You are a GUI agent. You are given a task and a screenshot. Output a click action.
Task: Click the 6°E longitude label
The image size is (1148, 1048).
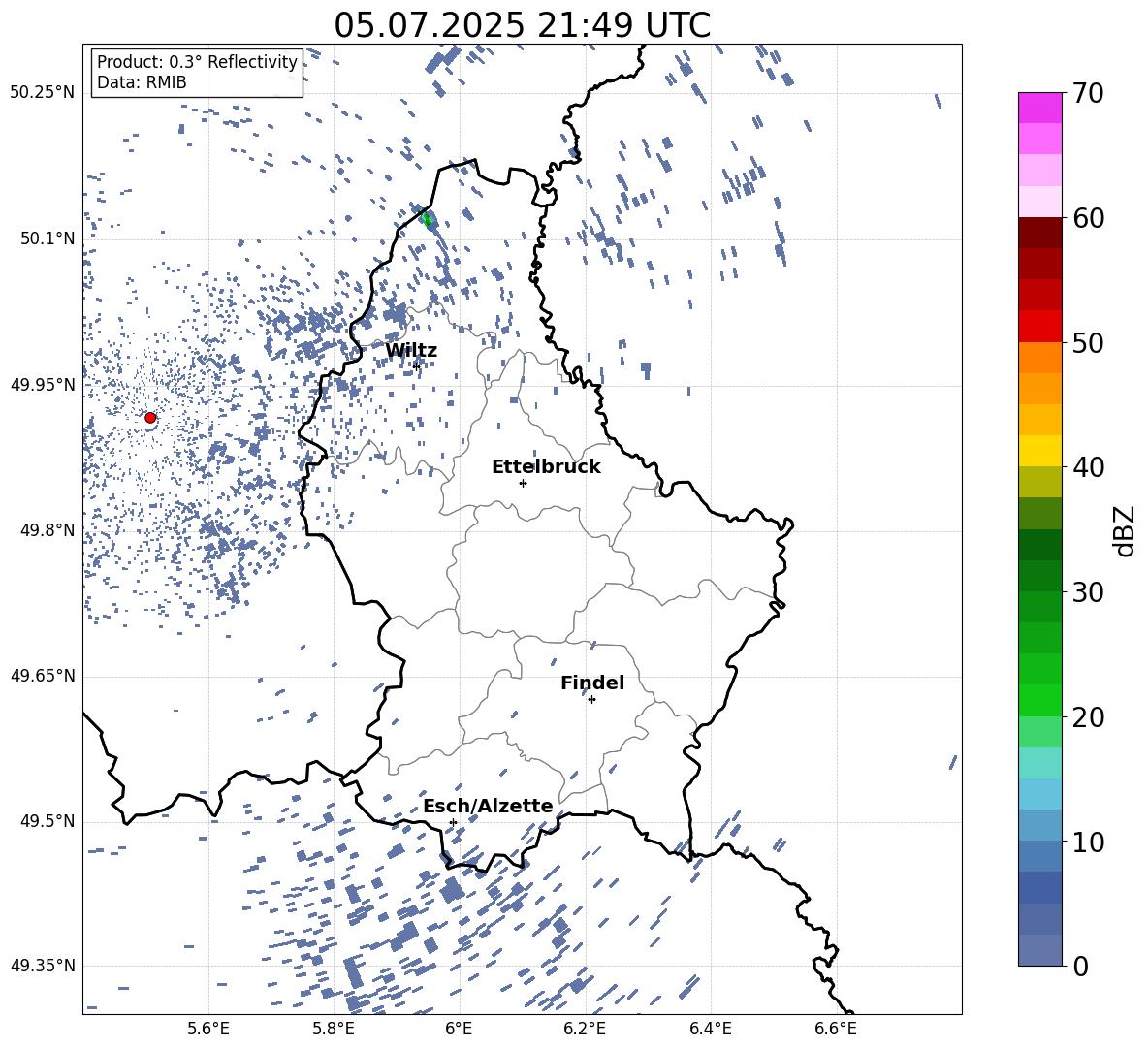[x=459, y=1029]
